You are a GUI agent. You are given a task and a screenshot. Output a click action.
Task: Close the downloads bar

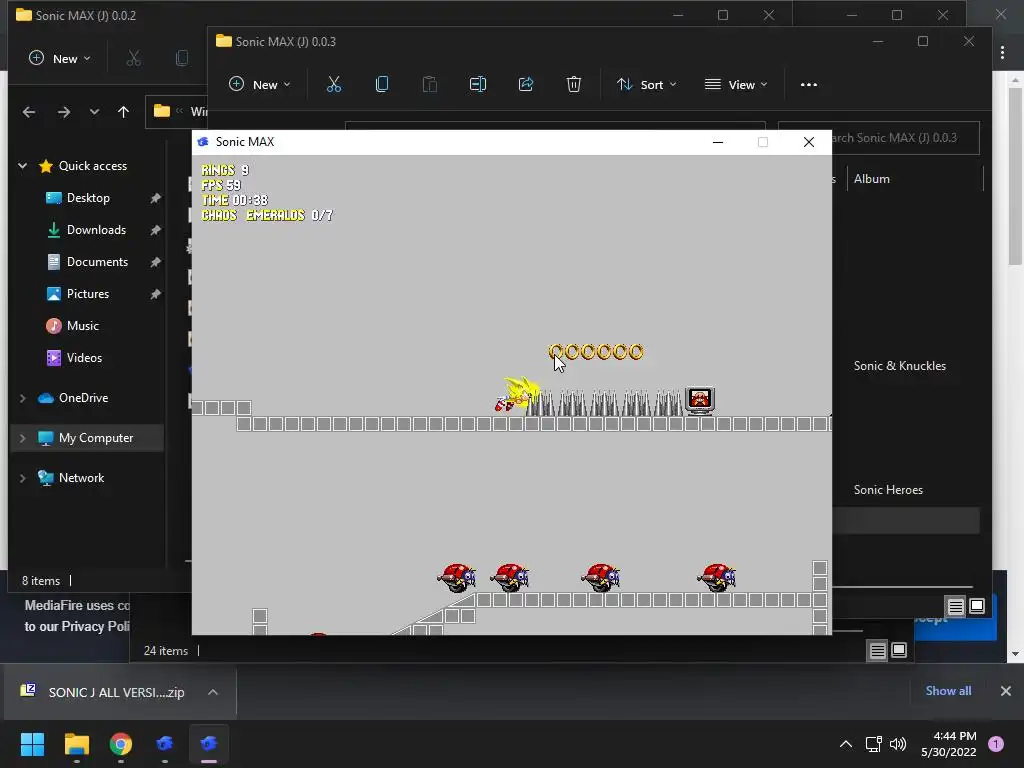click(1006, 691)
